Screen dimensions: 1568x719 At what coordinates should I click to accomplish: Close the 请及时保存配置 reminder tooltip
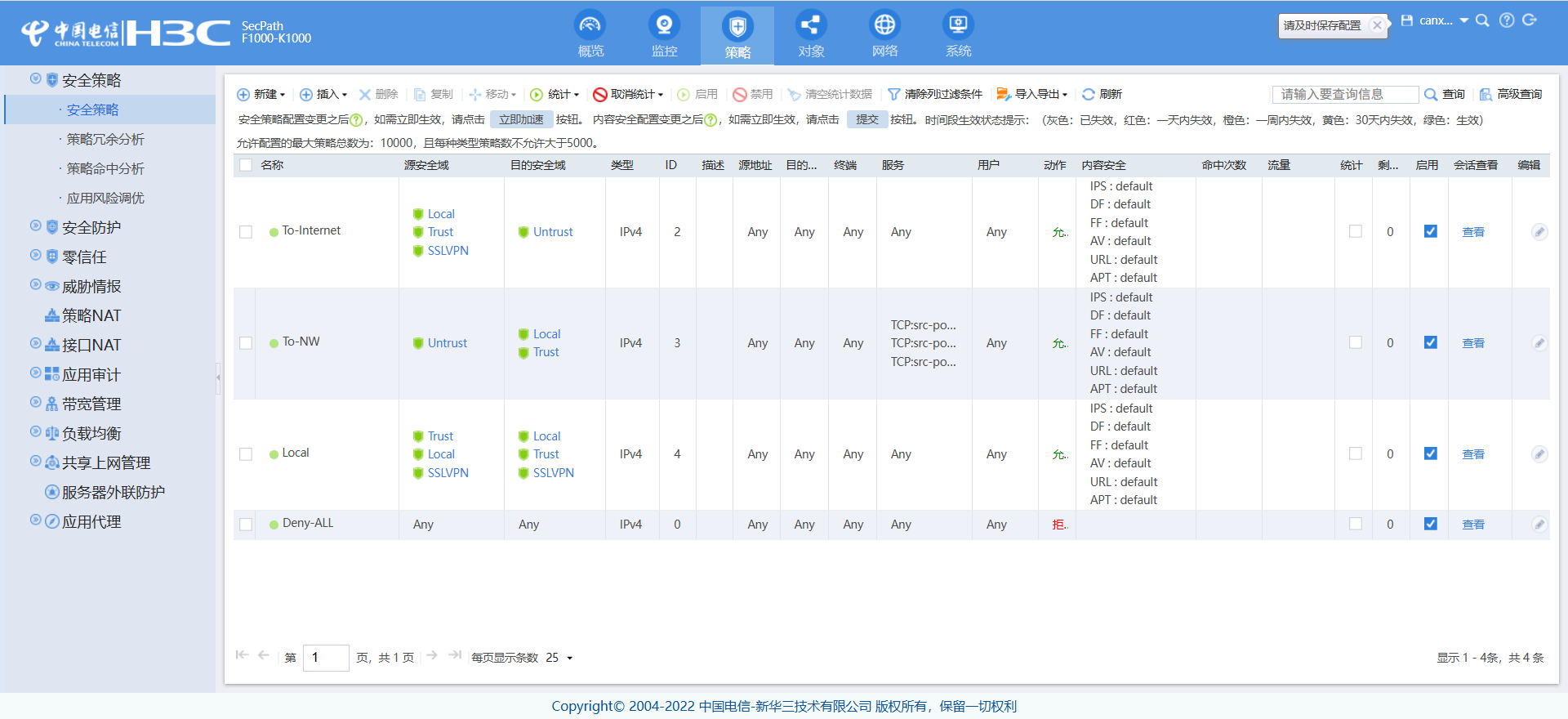[1377, 25]
